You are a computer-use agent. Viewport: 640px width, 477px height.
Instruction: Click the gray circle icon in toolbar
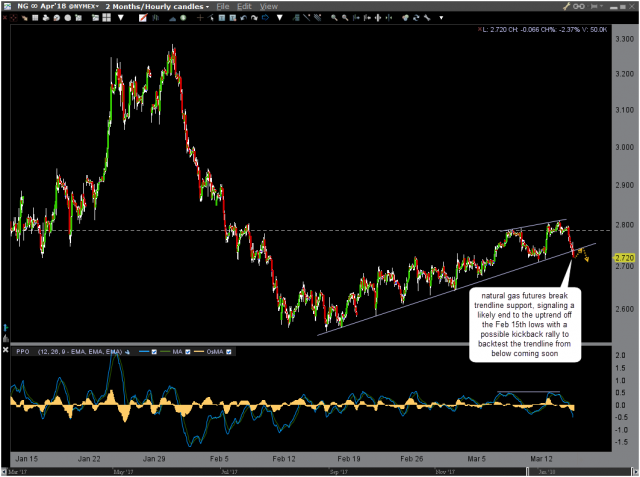68,18
